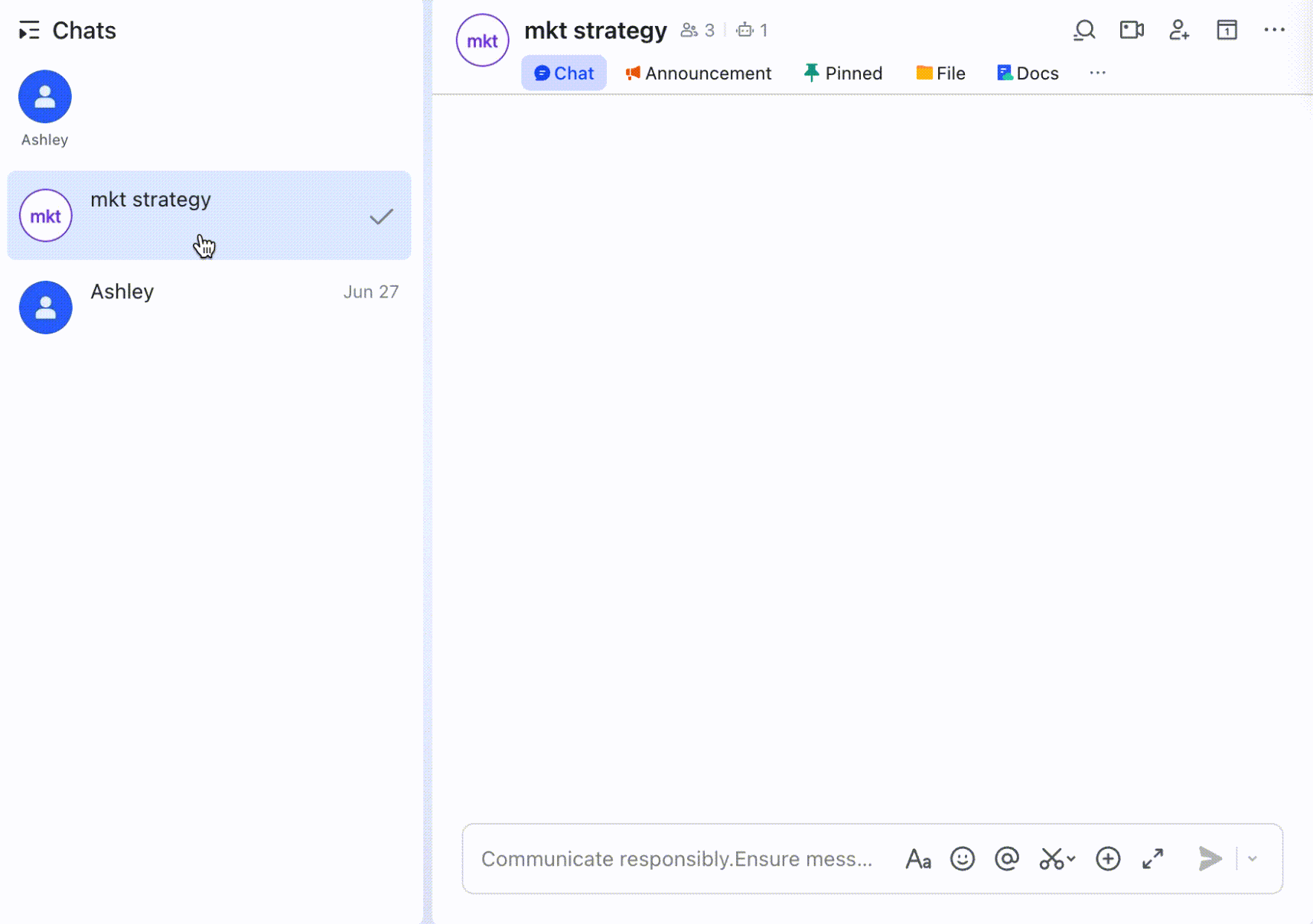Open the text formatting Aa icon

pyautogui.click(x=918, y=859)
